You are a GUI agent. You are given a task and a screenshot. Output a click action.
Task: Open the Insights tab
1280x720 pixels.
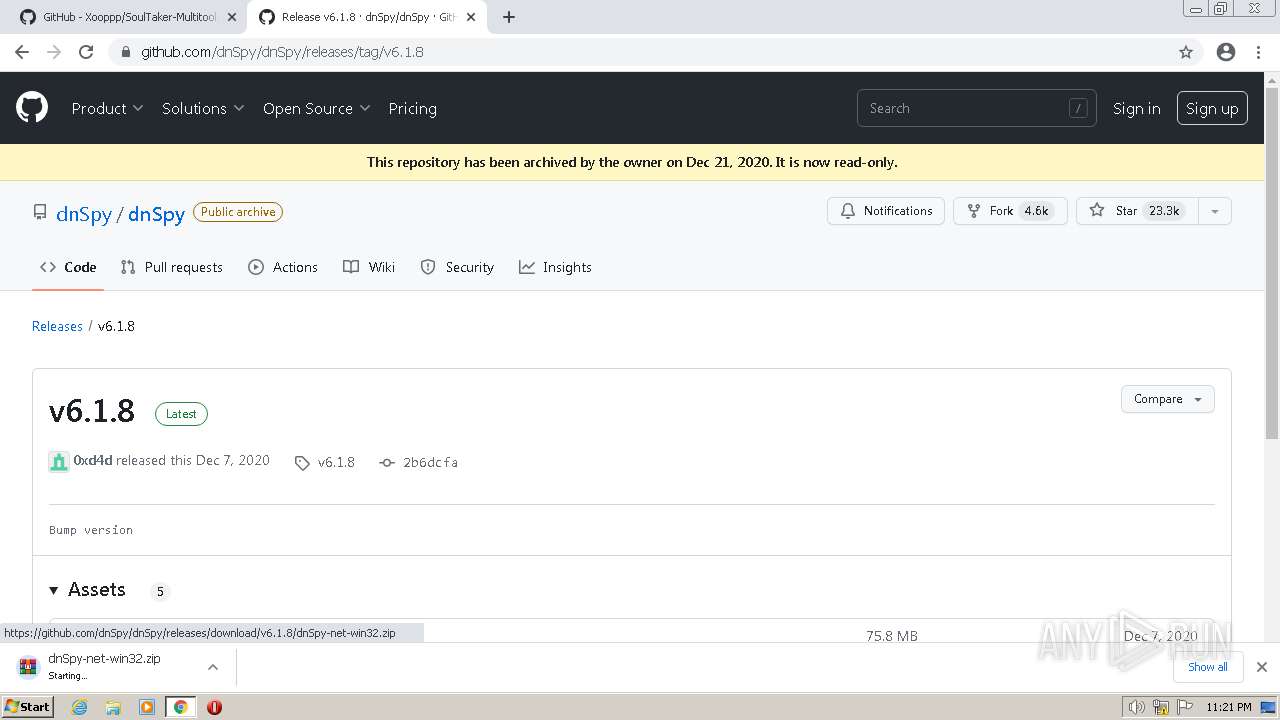click(x=555, y=267)
